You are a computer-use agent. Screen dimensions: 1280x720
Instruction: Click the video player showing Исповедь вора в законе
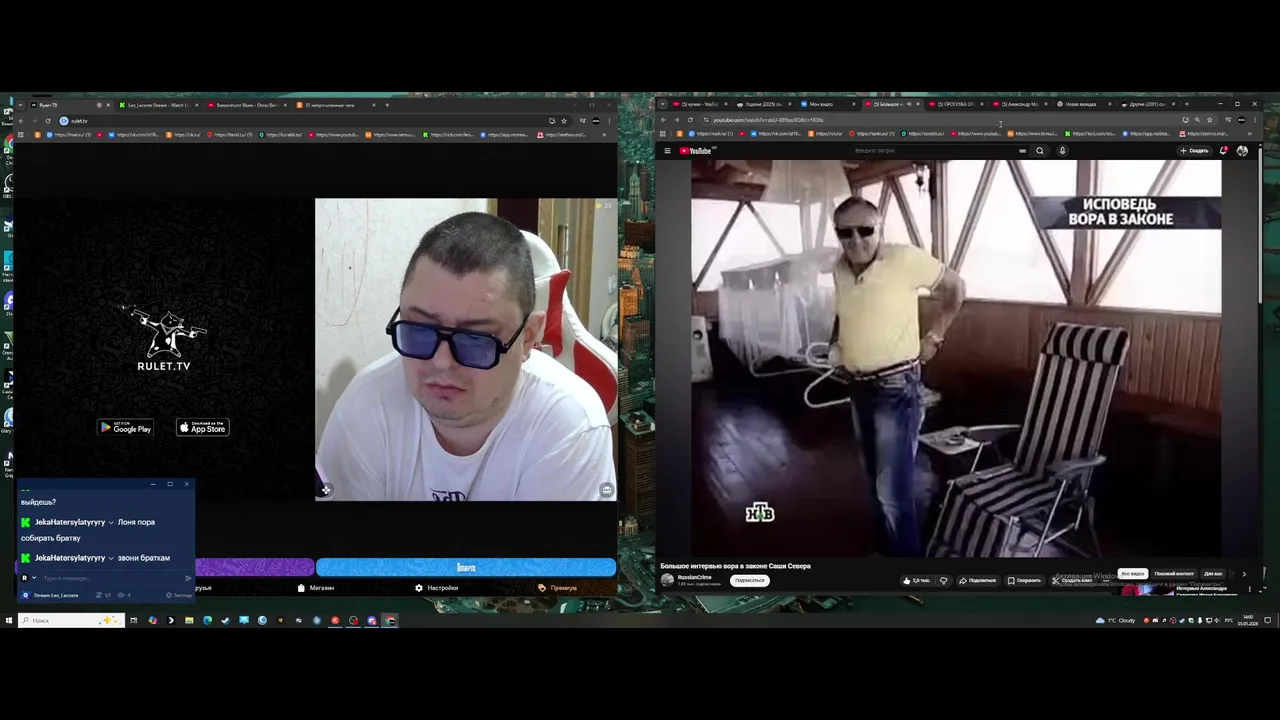coord(956,357)
